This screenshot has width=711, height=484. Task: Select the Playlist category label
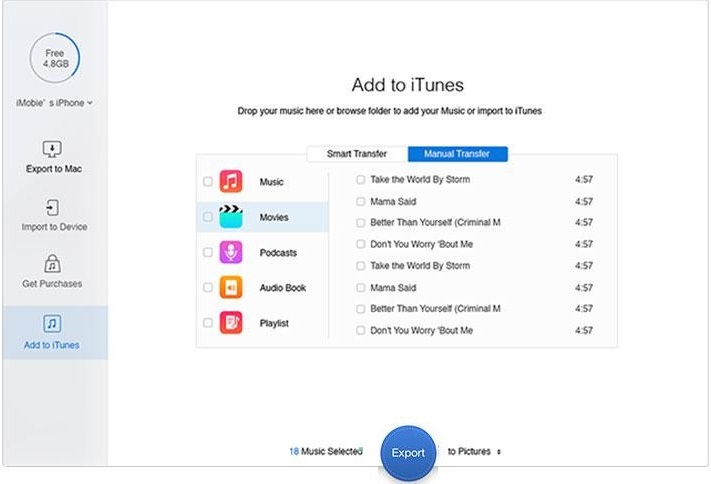pos(274,323)
